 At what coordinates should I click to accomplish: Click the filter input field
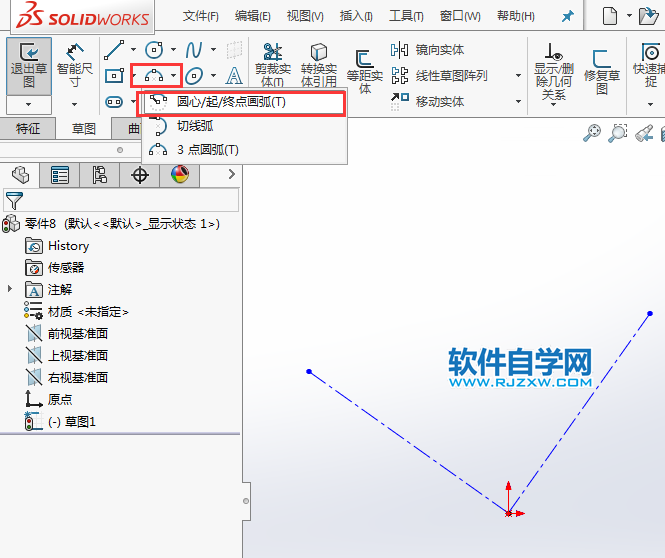(x=121, y=200)
